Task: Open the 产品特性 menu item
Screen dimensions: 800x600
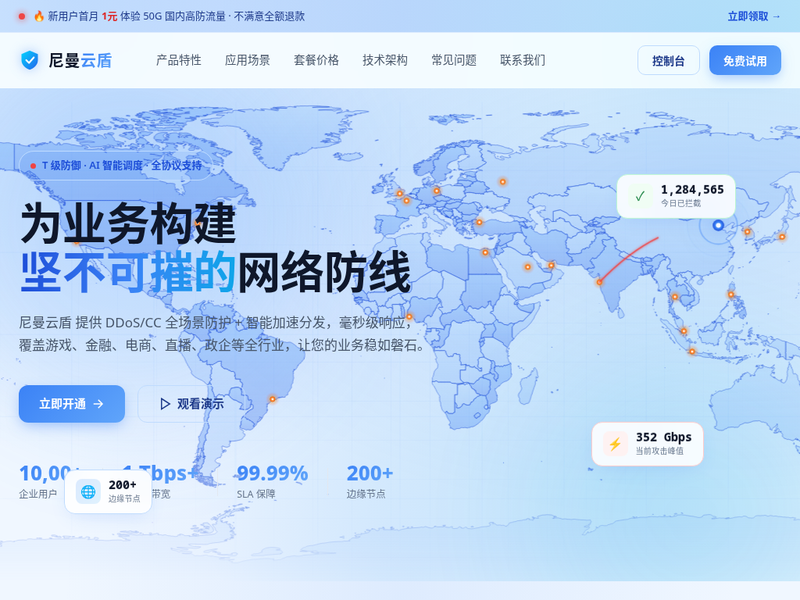Action: [179, 60]
